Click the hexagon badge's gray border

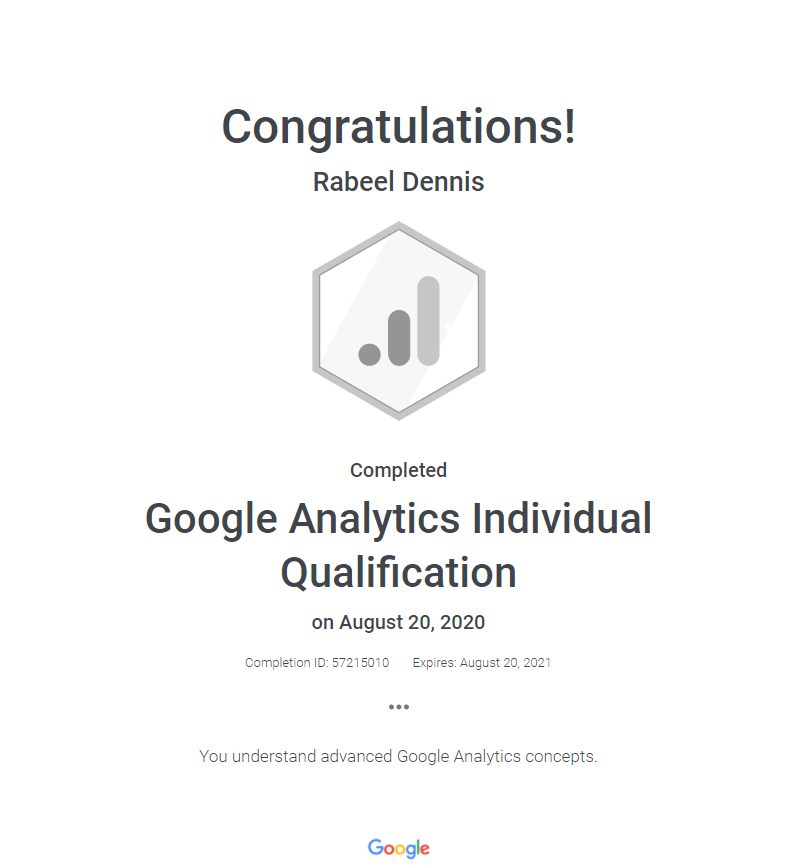[x=316, y=321]
